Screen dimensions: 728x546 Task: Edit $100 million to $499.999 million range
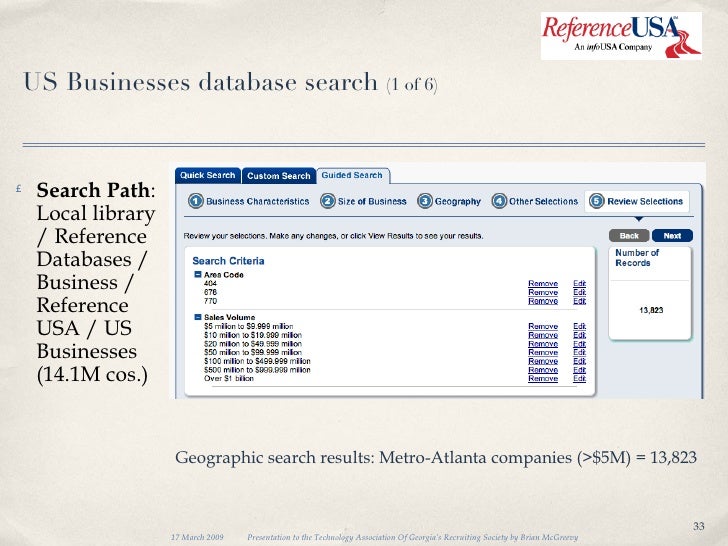[x=579, y=361]
